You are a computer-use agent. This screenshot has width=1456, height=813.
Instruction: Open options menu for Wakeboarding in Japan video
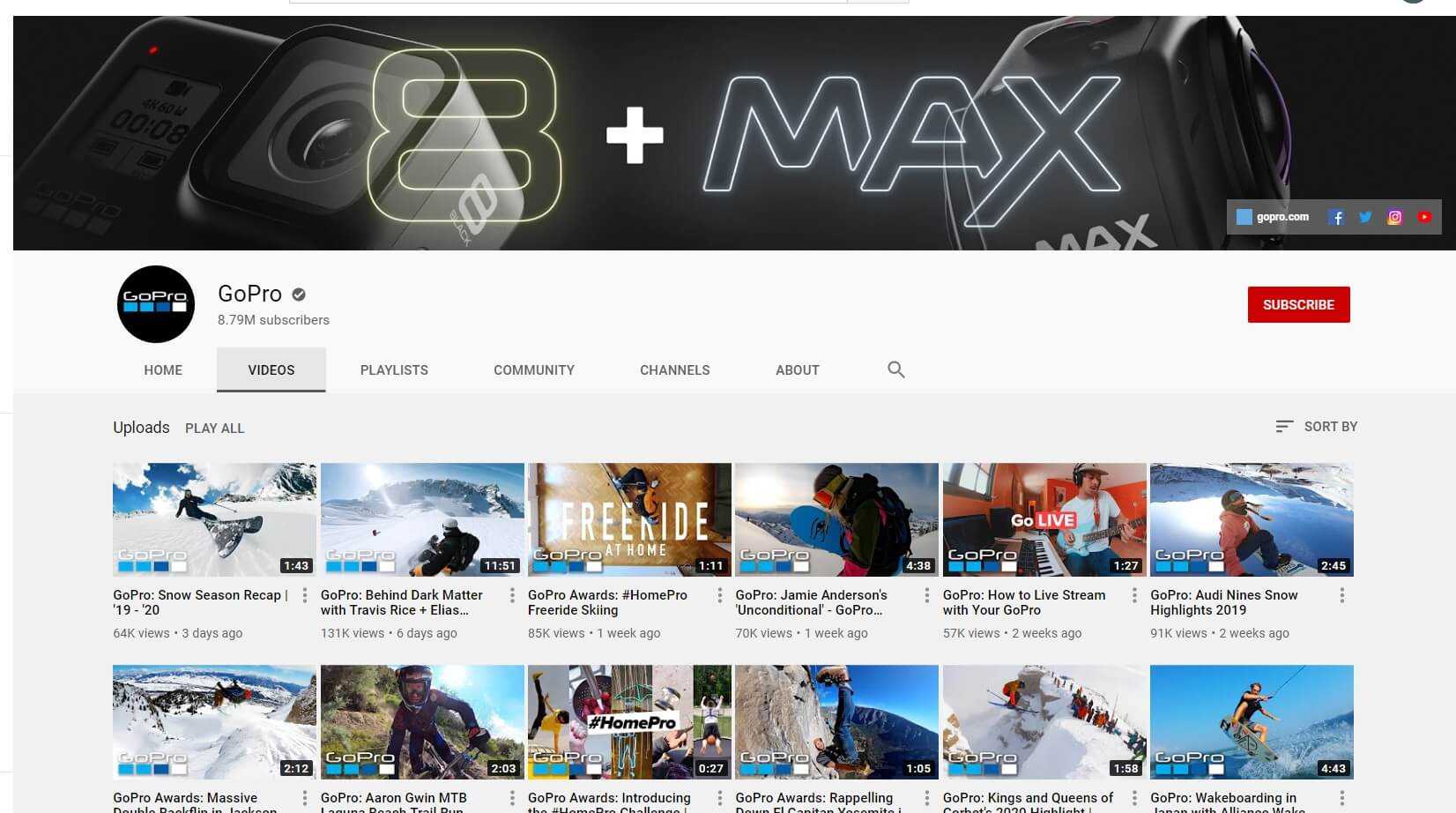pos(1342,799)
